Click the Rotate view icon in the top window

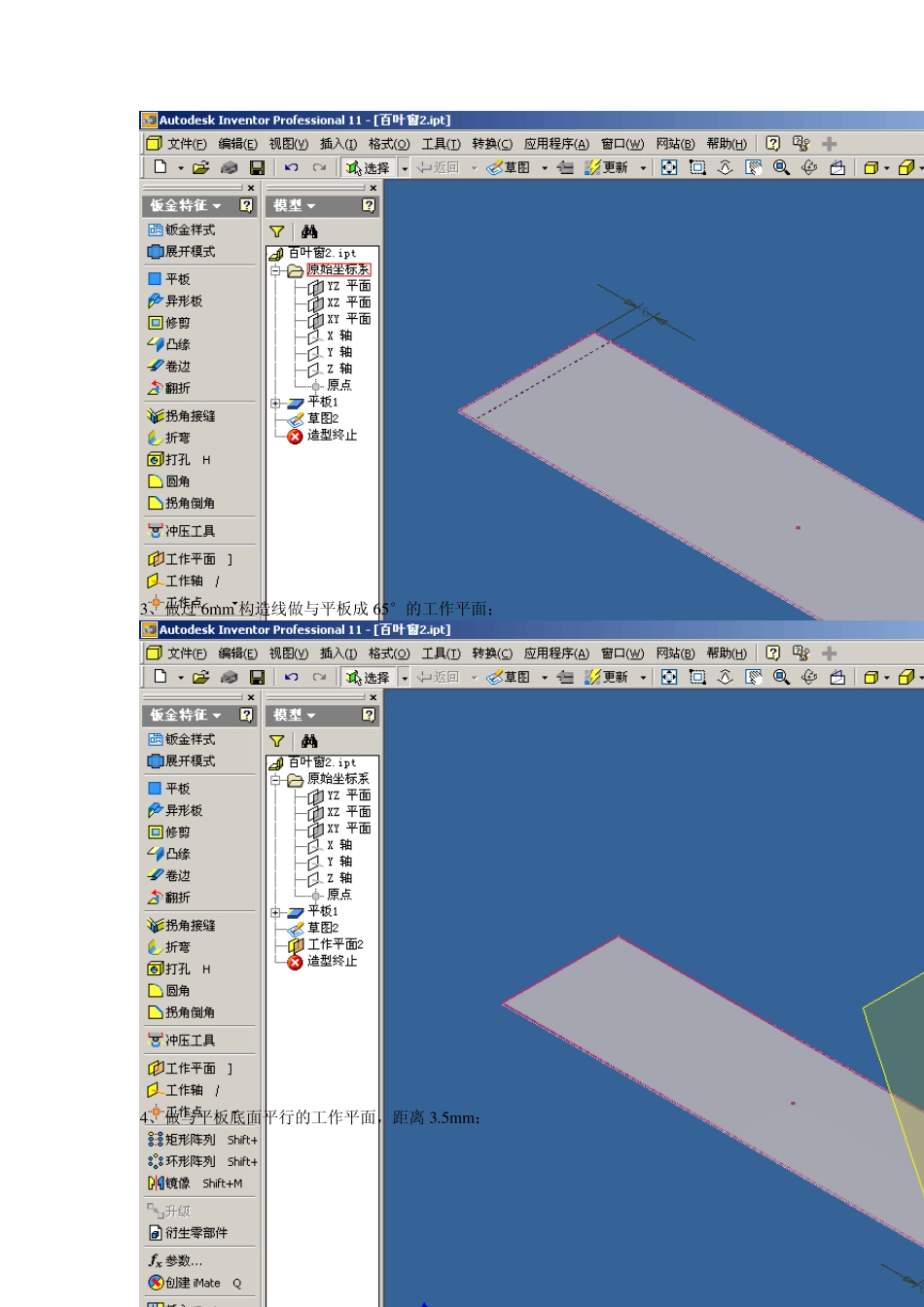point(809,167)
